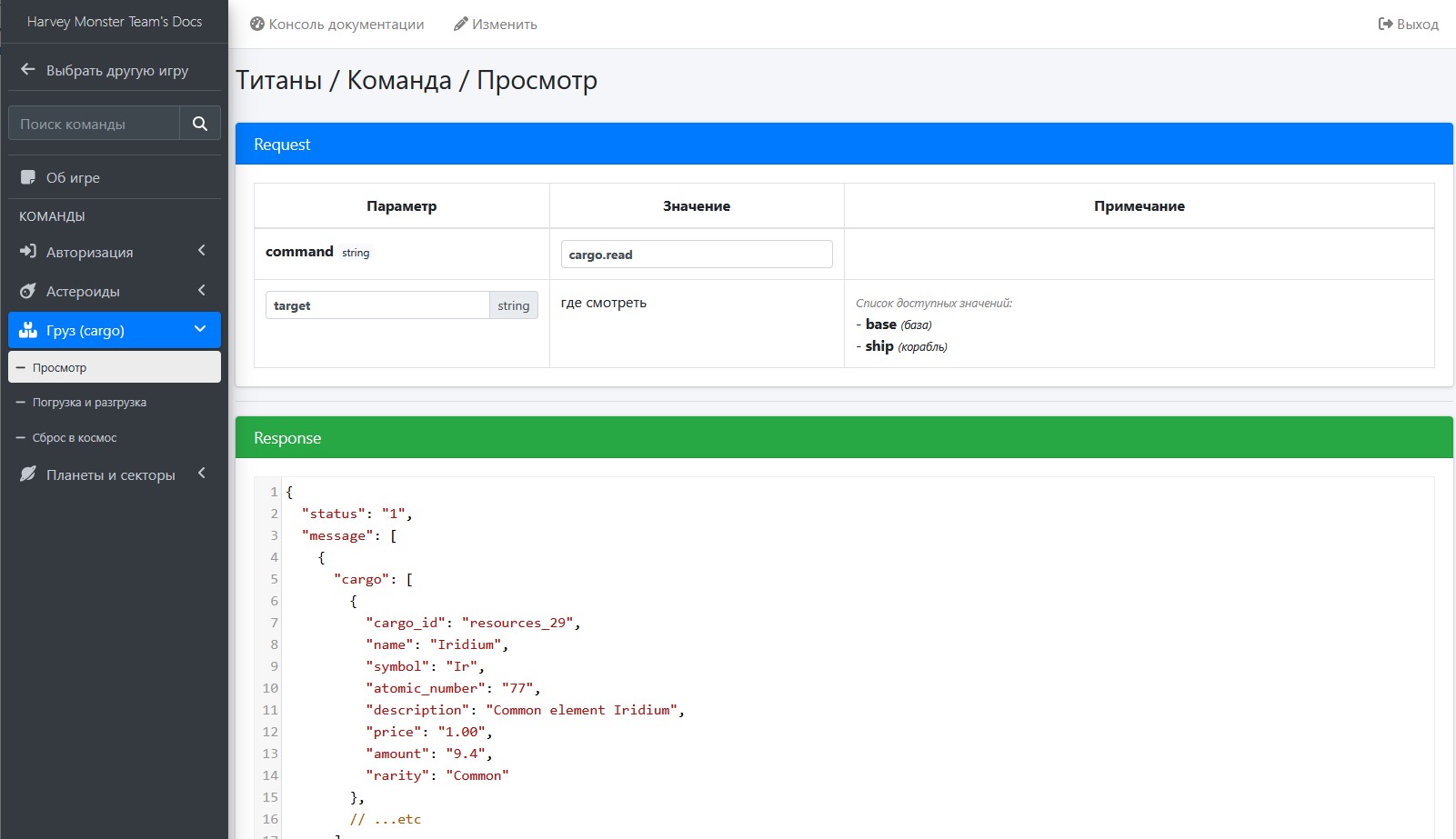Click the Астероиды meteor icon

(x=28, y=291)
